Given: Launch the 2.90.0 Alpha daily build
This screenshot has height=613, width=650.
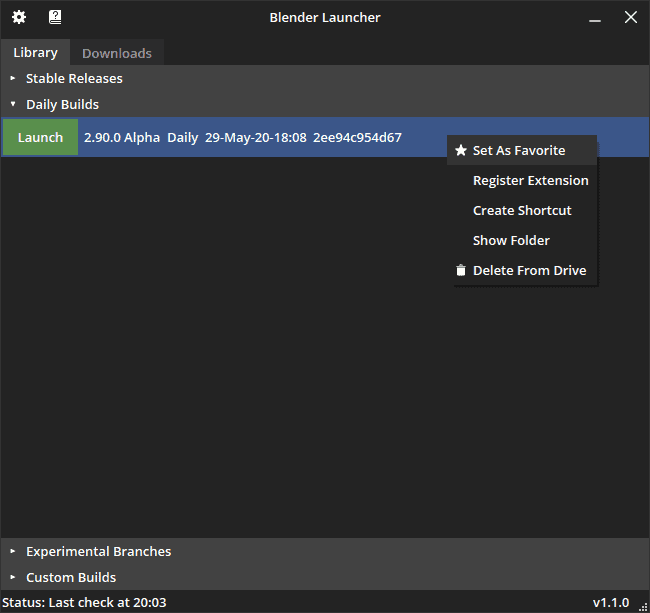Looking at the screenshot, I should click(40, 137).
